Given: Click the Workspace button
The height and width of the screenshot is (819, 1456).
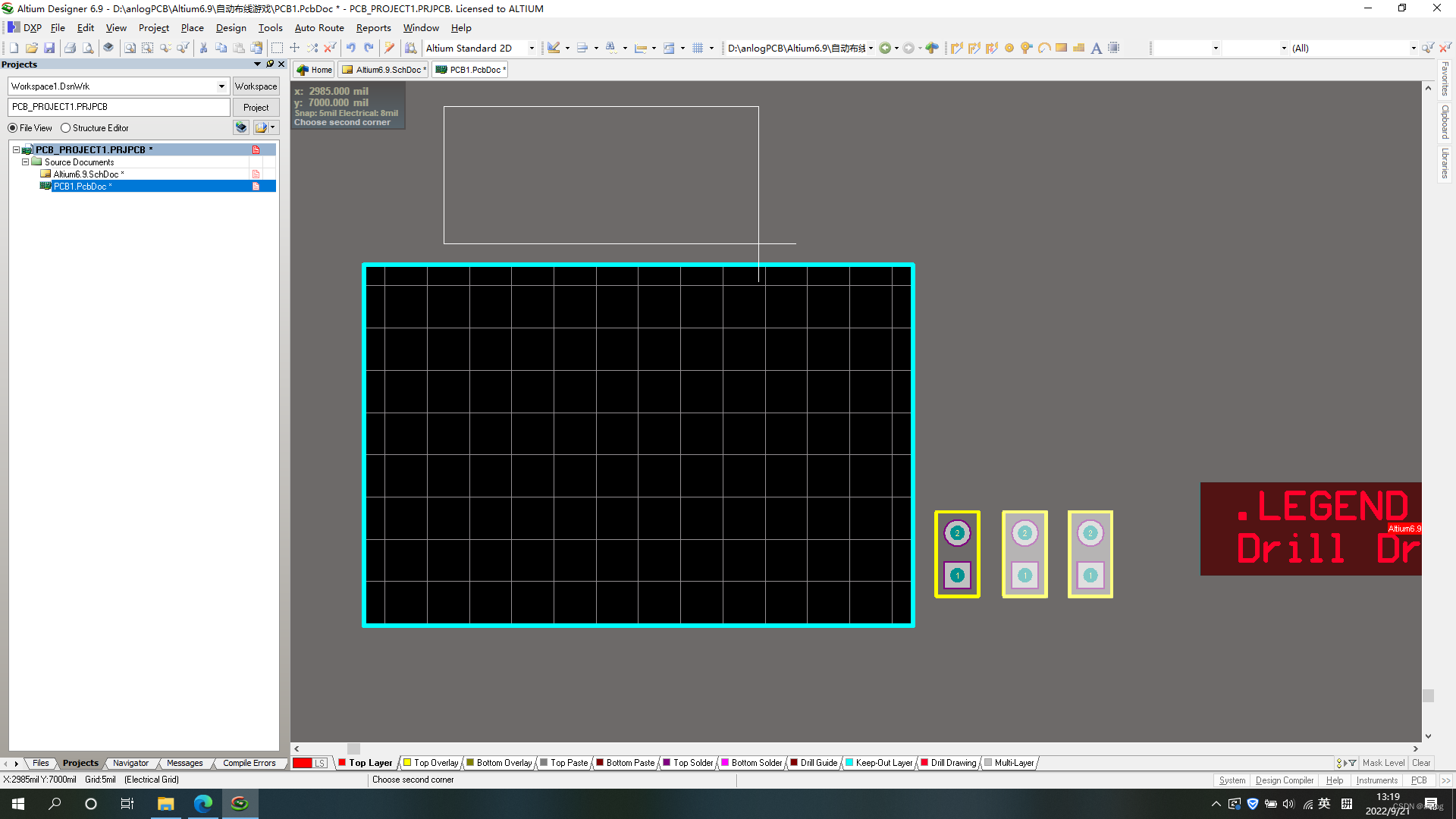Looking at the screenshot, I should point(256,86).
